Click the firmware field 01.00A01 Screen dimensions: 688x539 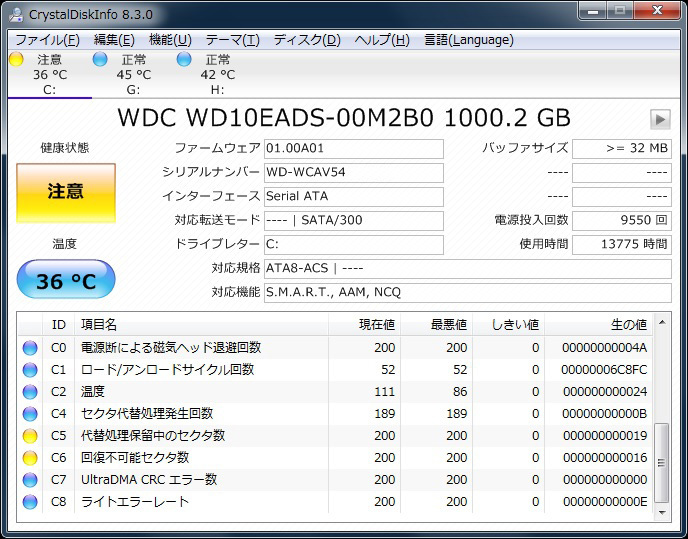(x=354, y=149)
